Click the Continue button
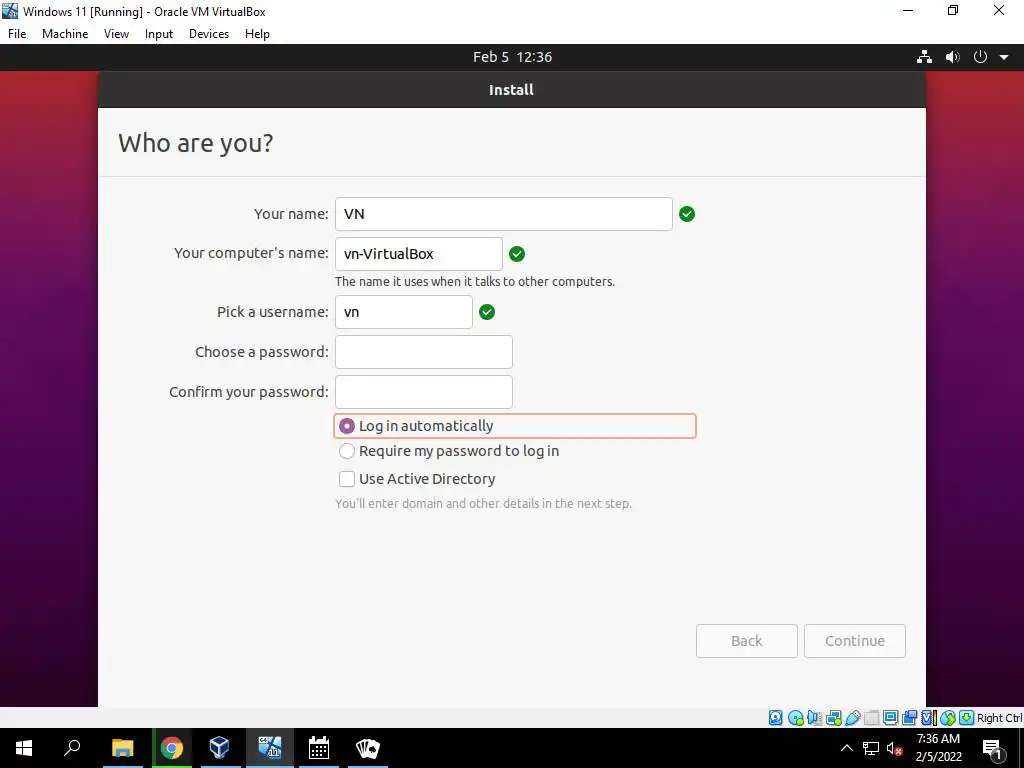This screenshot has width=1024, height=768. click(855, 641)
